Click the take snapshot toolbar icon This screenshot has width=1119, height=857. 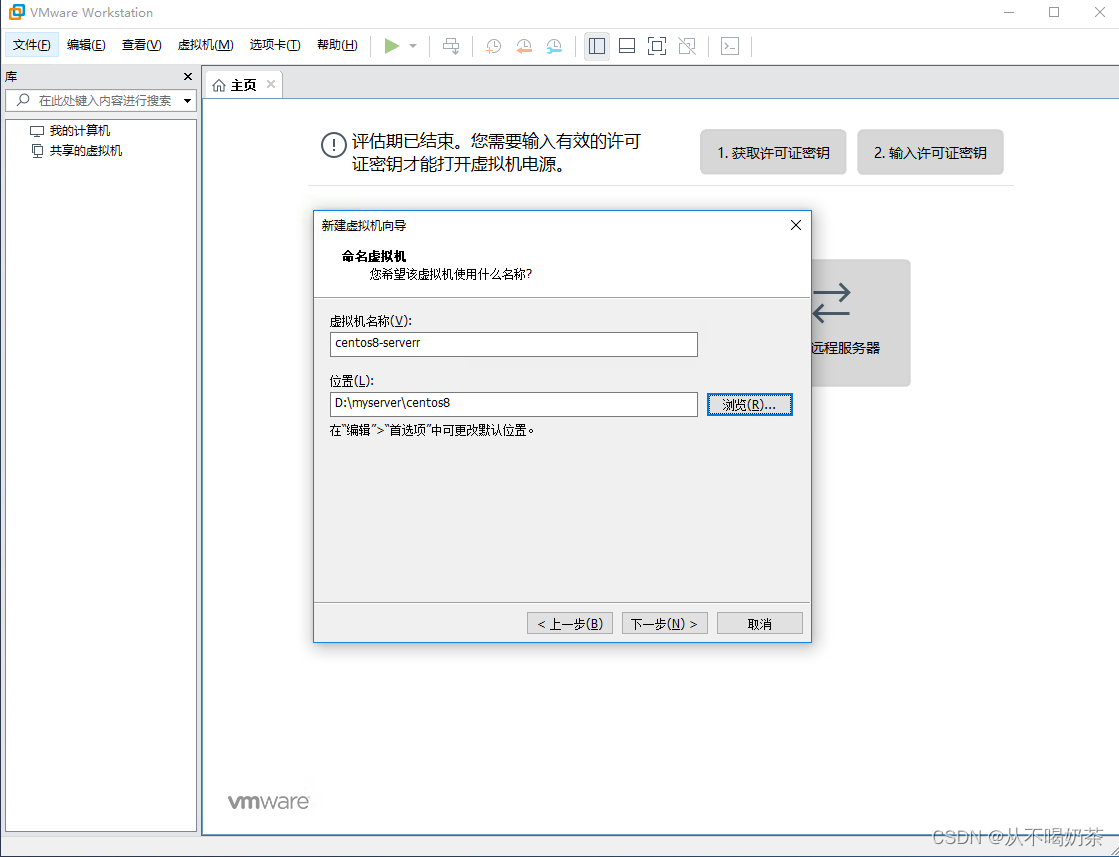pos(493,46)
